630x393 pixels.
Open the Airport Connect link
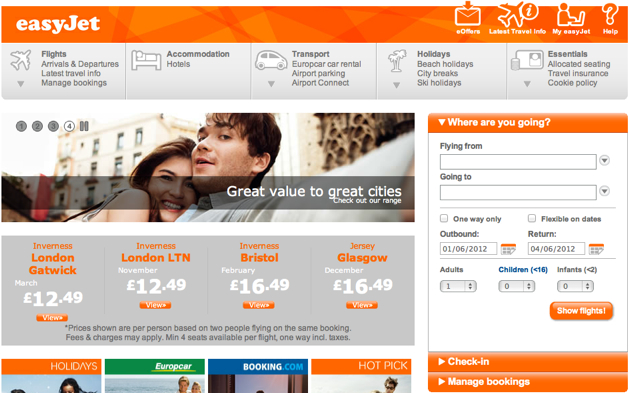click(320, 83)
